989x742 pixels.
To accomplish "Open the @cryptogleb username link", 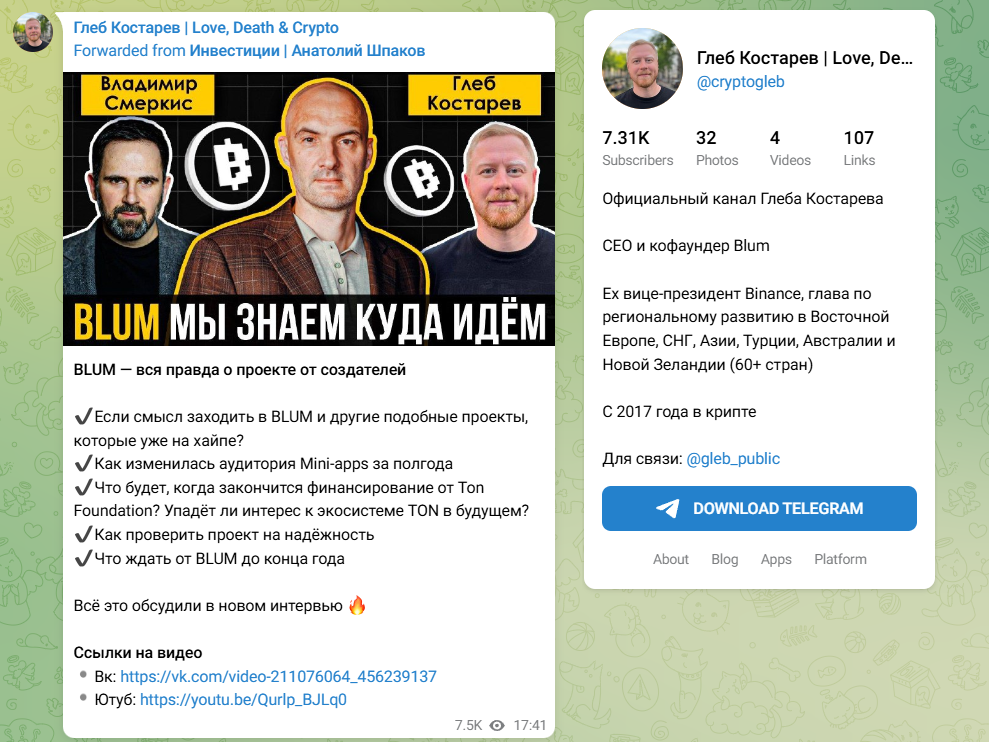I will click(x=740, y=82).
